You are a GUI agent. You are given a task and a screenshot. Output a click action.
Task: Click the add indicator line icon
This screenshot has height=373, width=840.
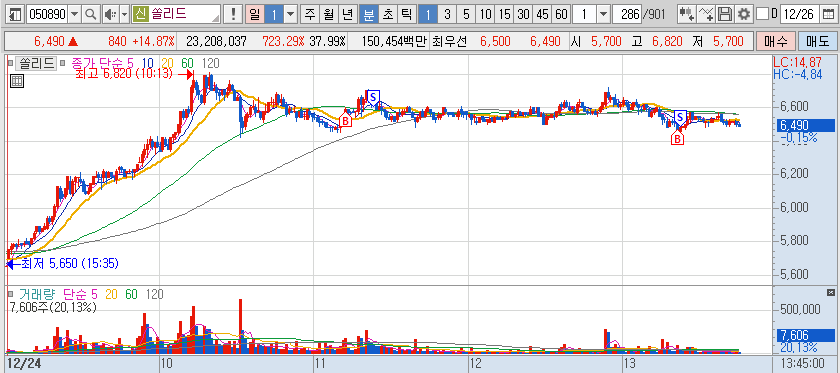point(707,14)
